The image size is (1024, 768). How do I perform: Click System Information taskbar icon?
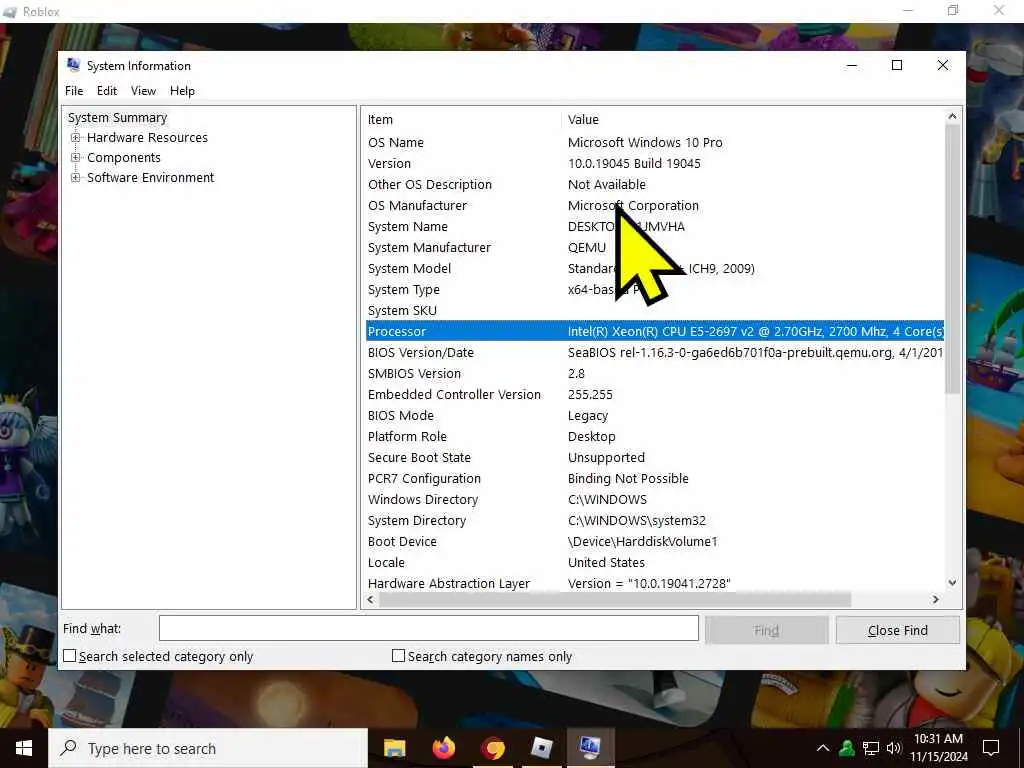point(590,748)
